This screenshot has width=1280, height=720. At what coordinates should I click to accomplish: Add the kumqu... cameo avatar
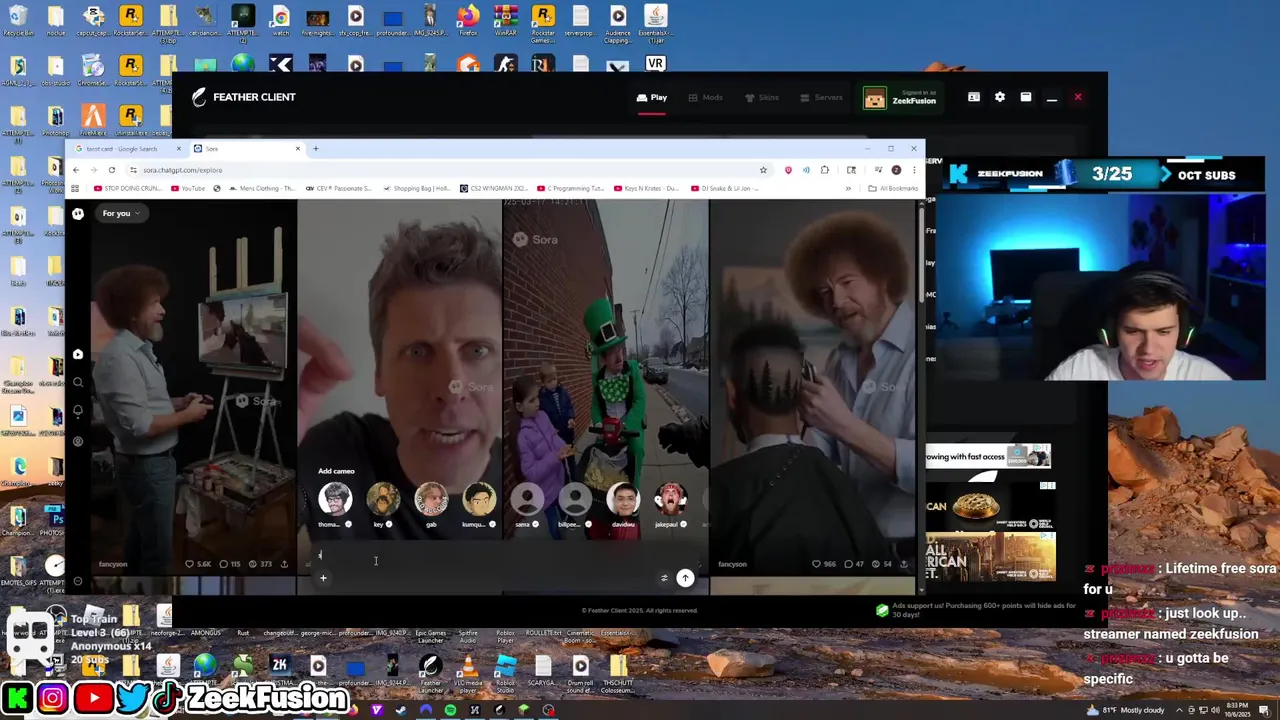pos(479,498)
